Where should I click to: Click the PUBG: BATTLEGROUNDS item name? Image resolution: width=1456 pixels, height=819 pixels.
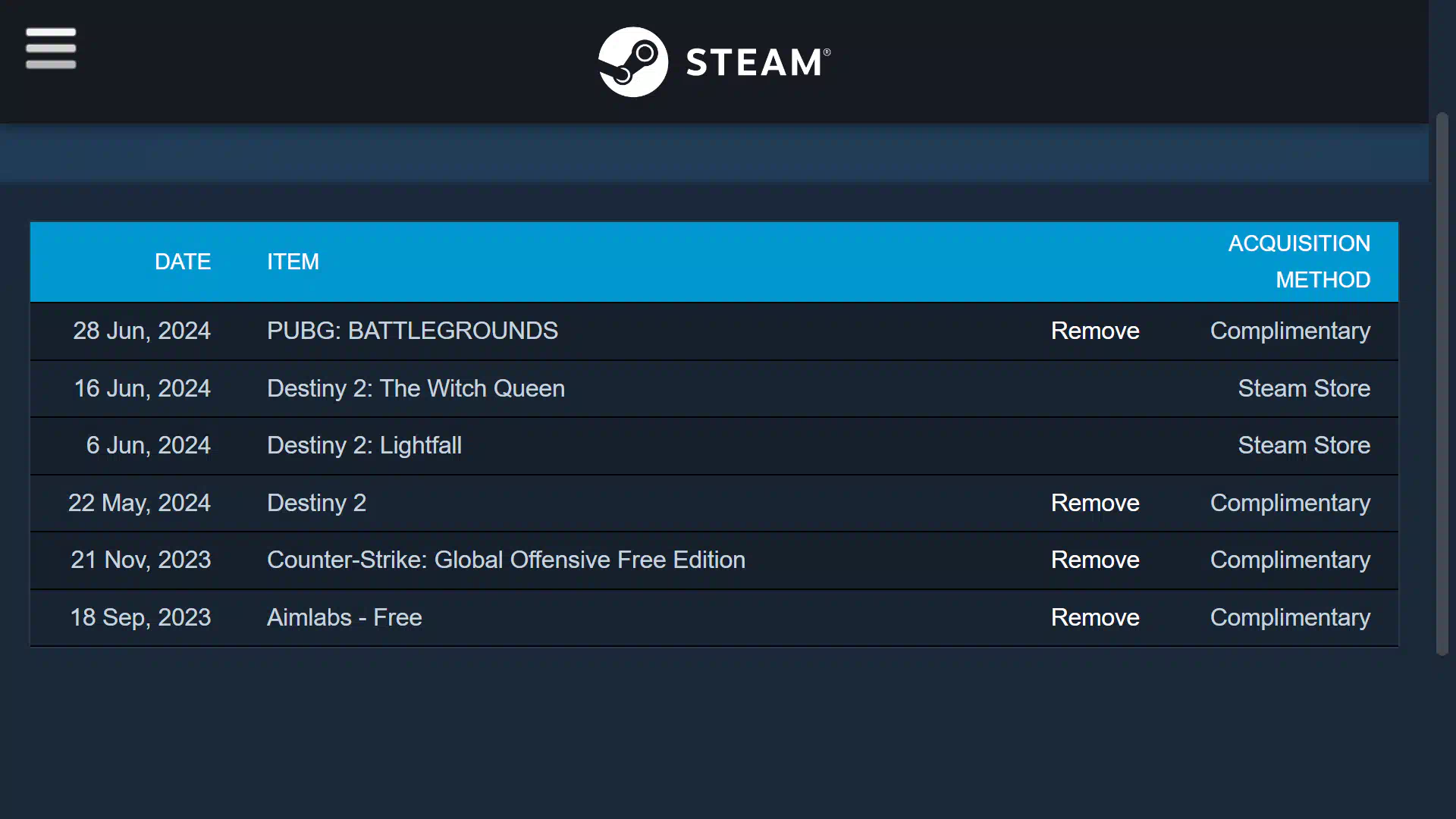(x=412, y=331)
